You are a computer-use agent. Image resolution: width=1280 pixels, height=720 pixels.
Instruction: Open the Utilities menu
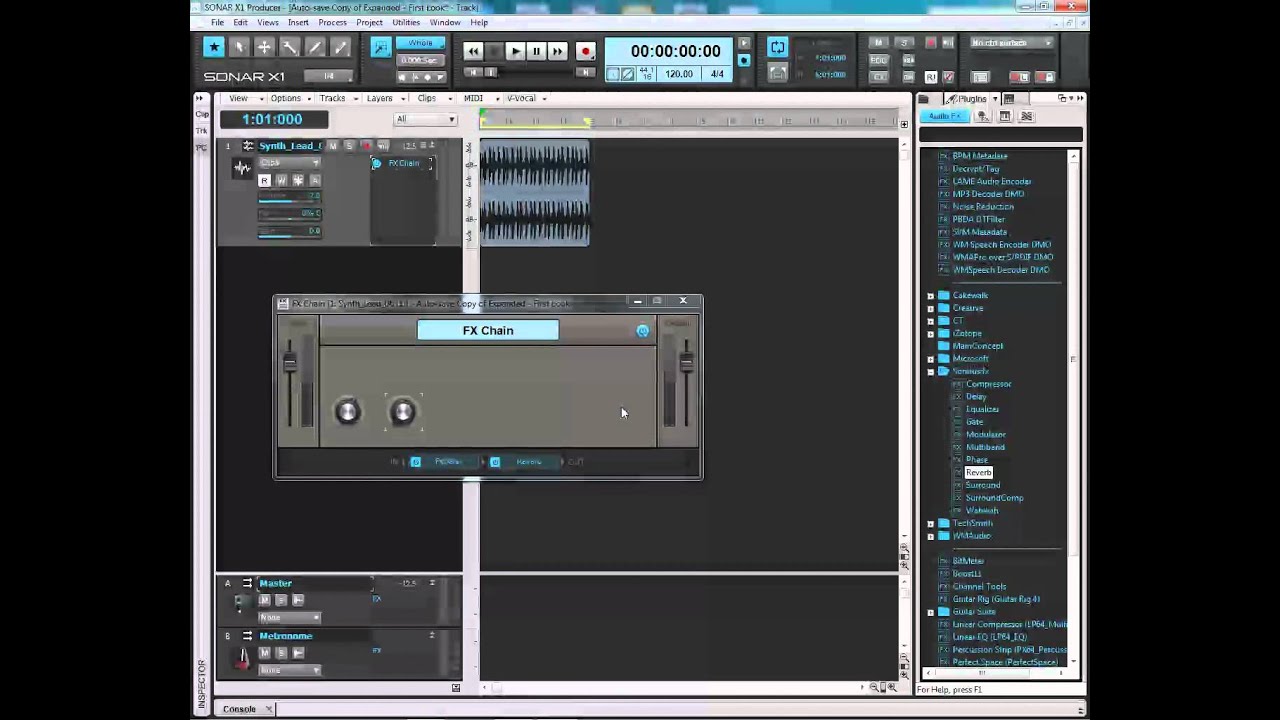[x=406, y=22]
